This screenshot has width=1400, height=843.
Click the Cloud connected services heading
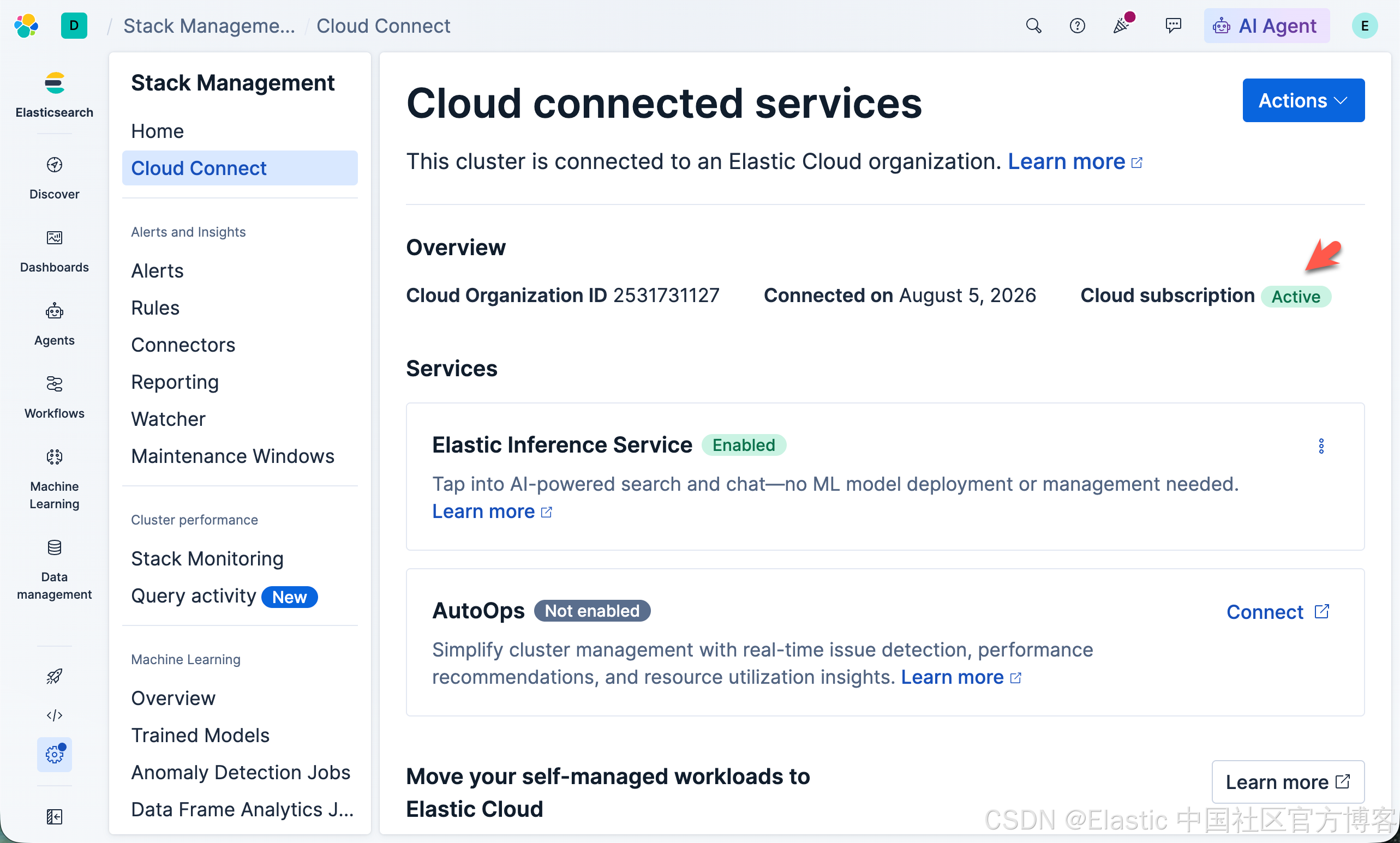[663, 103]
